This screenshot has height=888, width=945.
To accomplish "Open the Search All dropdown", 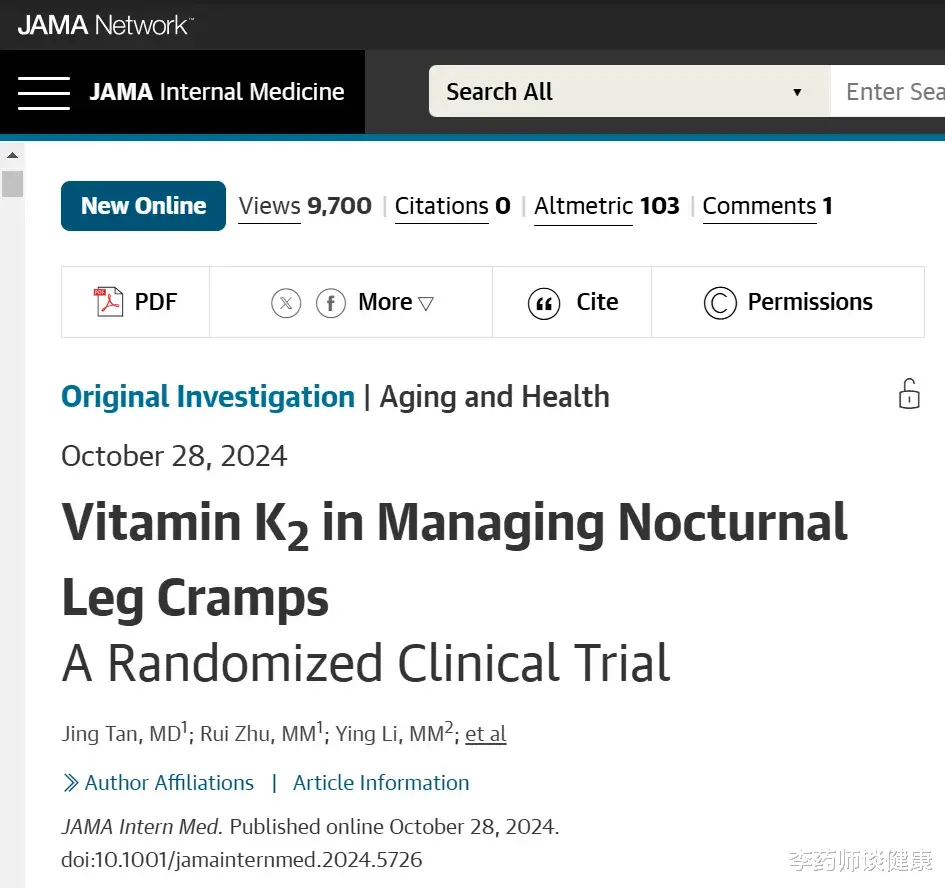I will [629, 91].
